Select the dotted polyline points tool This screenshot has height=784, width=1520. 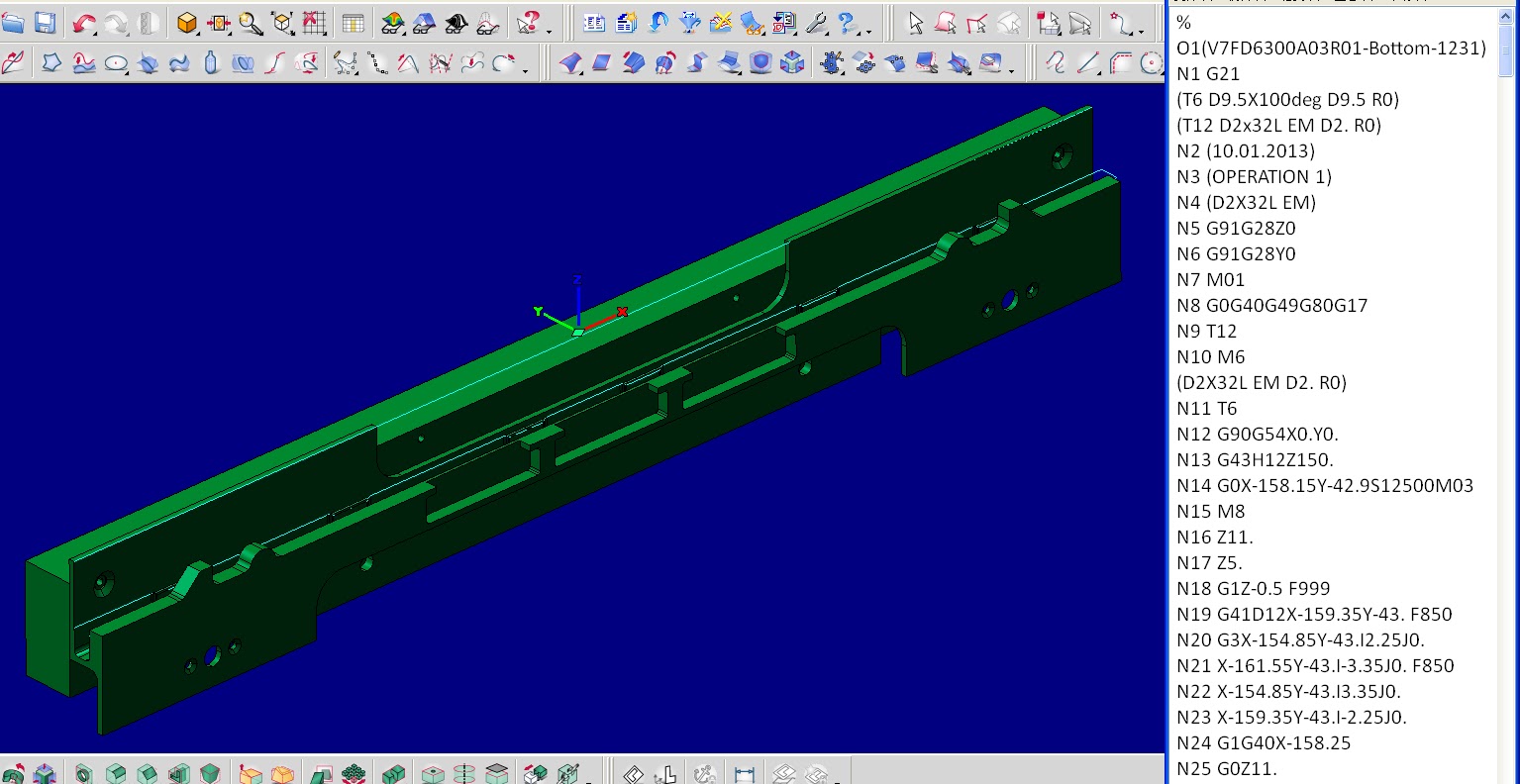point(377,63)
